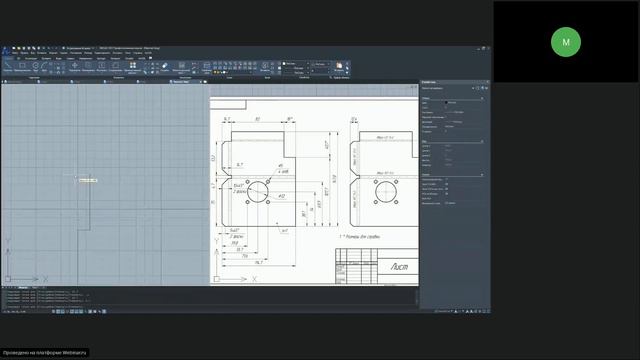Switch to the Model layout tab

click(23, 287)
